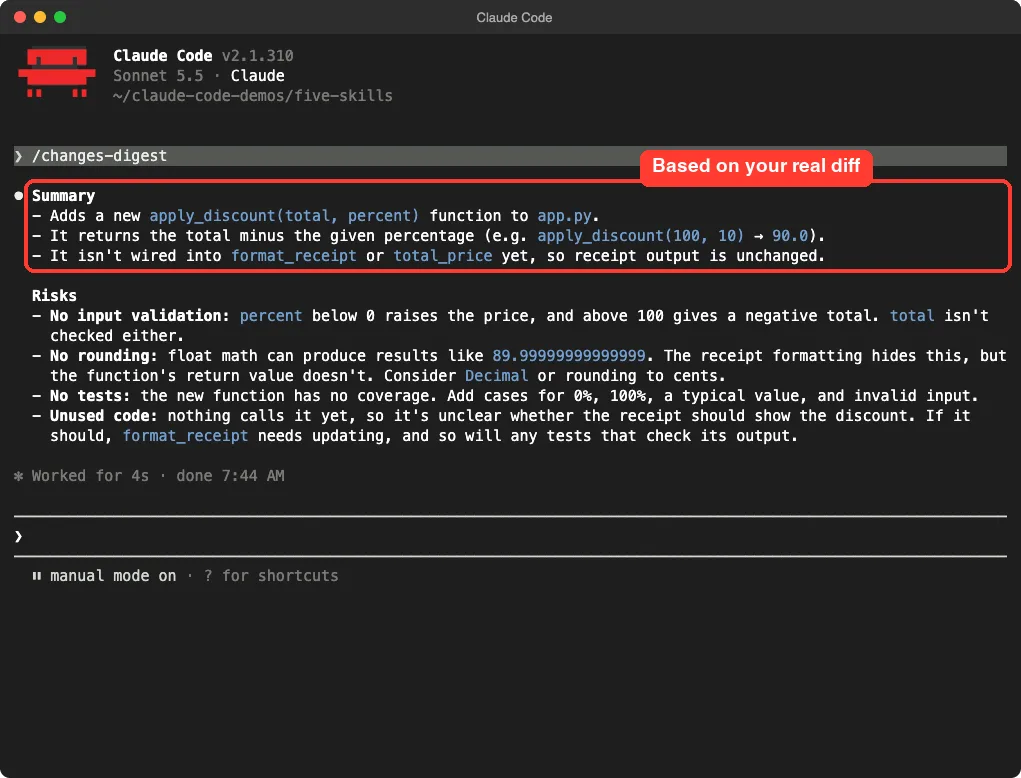Click the yellow minimize window button

click(x=40, y=17)
